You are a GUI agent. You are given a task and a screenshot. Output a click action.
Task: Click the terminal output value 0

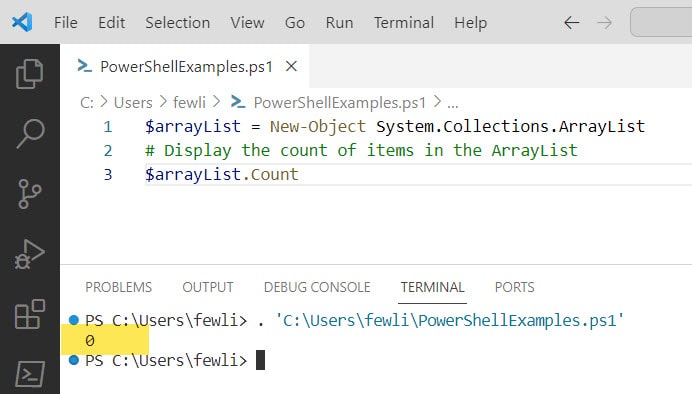pos(90,341)
